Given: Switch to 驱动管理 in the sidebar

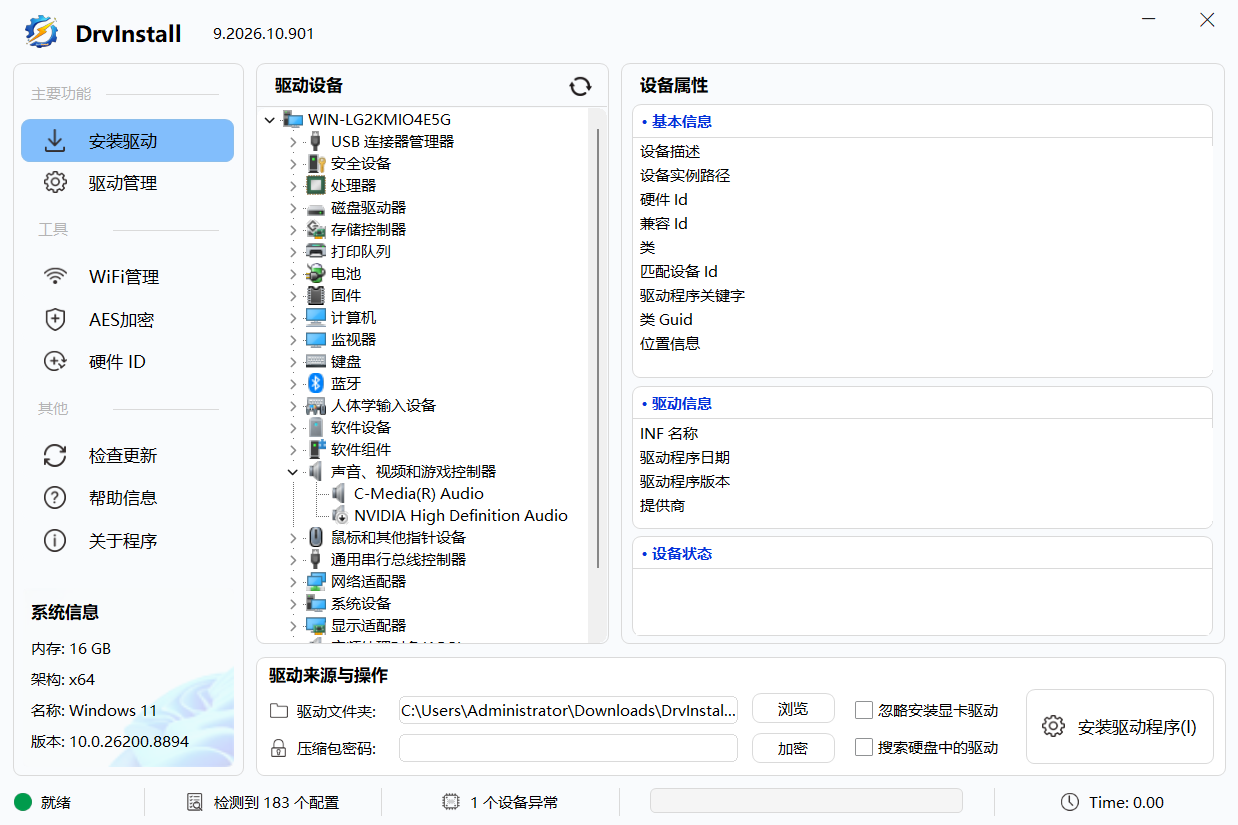Looking at the screenshot, I should tap(127, 183).
